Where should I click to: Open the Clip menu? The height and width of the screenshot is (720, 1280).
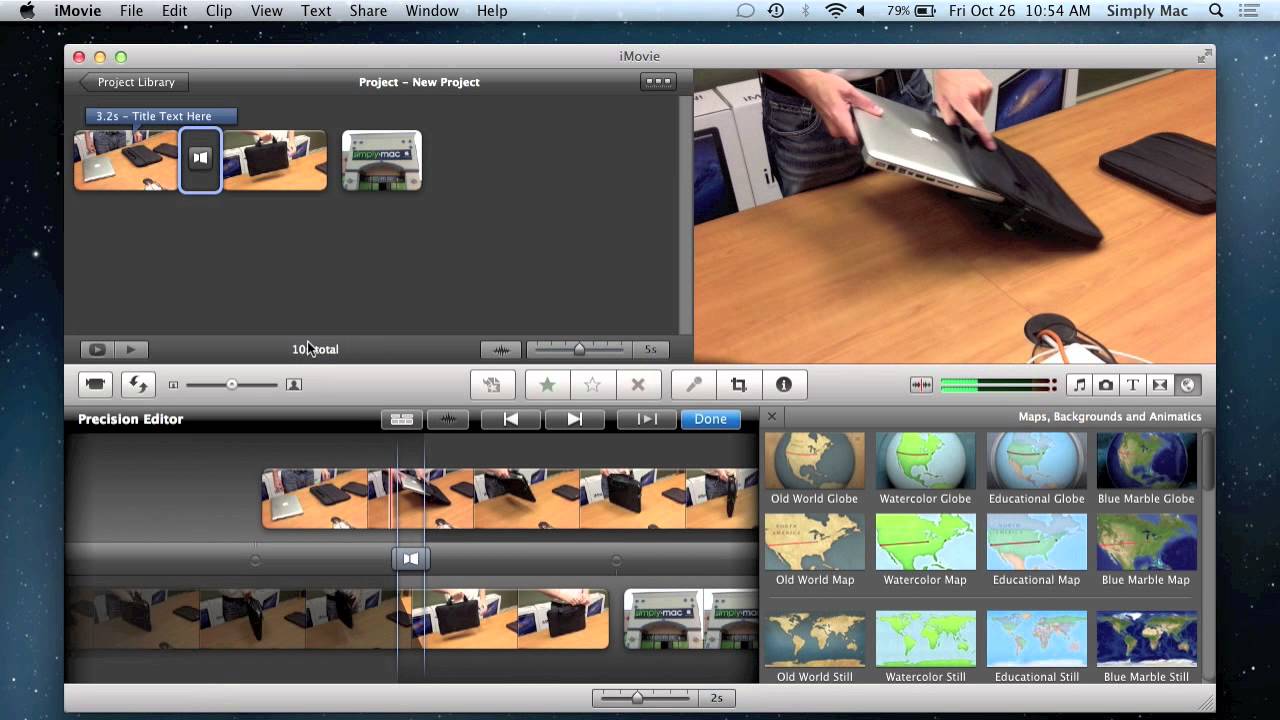pos(219,11)
